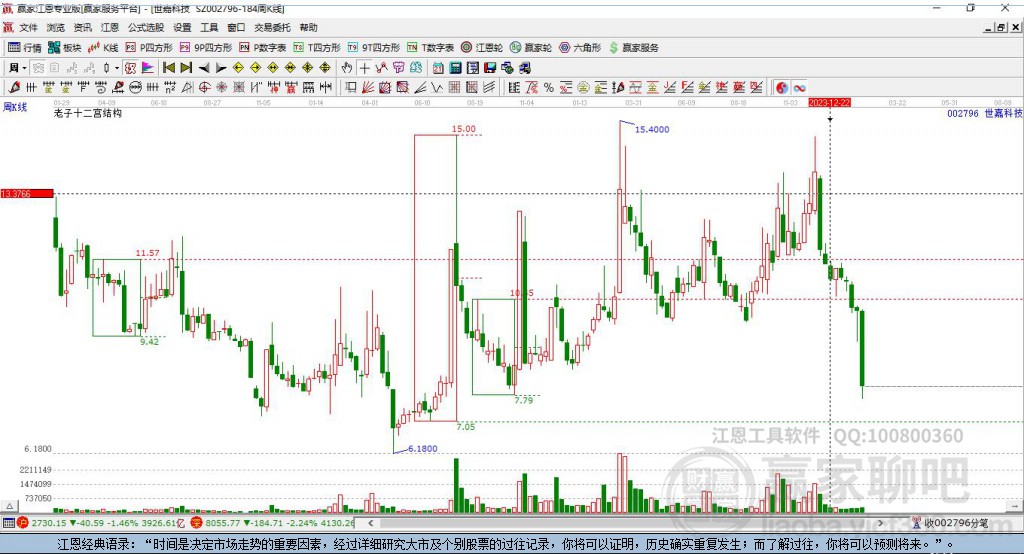Click the percent retracement tool icon
The width and height of the screenshot is (1024, 554).
click(x=549, y=88)
